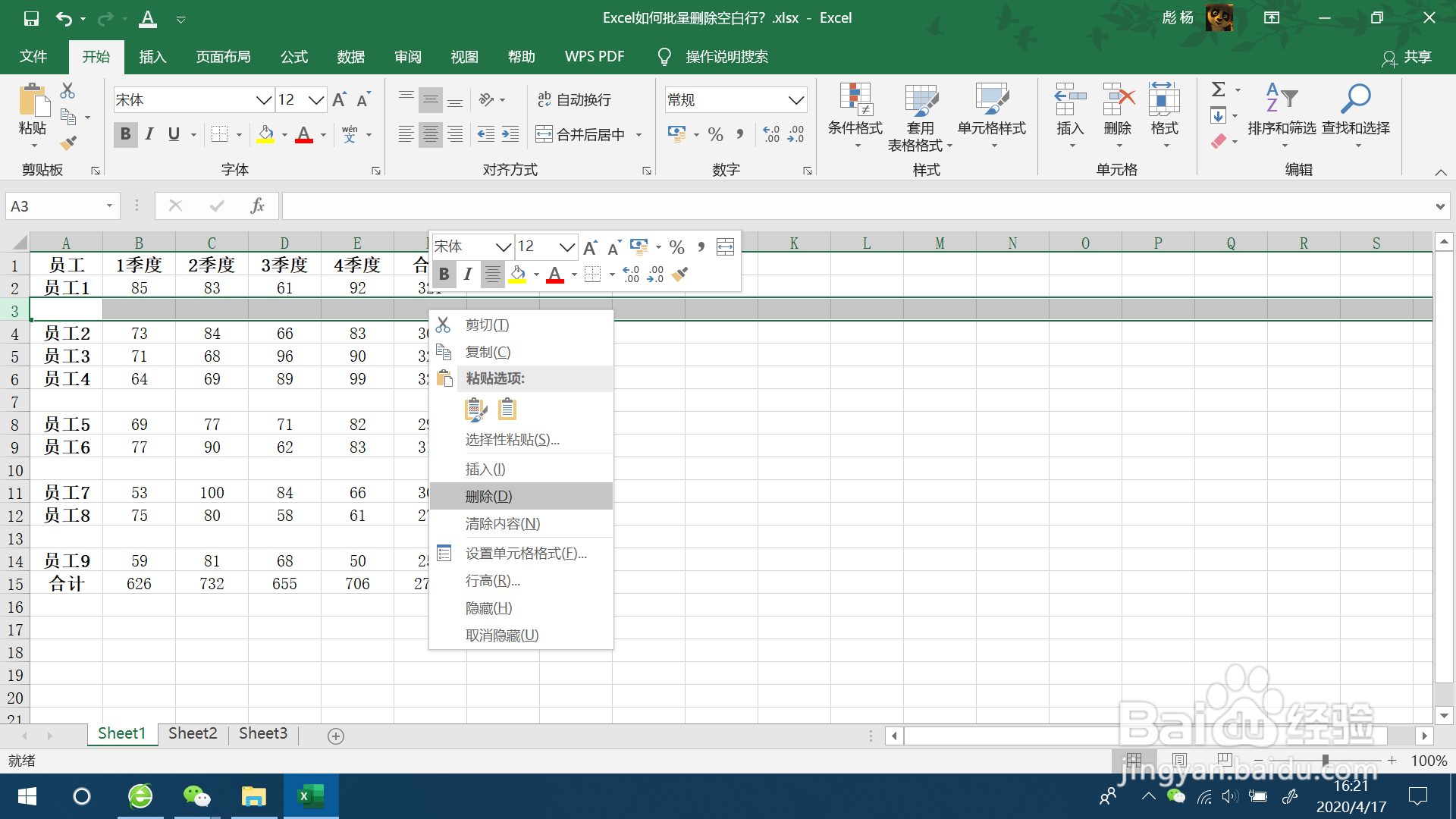Image resolution: width=1456 pixels, height=819 pixels.
Task: Toggle Wrap Text (自动换行)
Action: 574,100
